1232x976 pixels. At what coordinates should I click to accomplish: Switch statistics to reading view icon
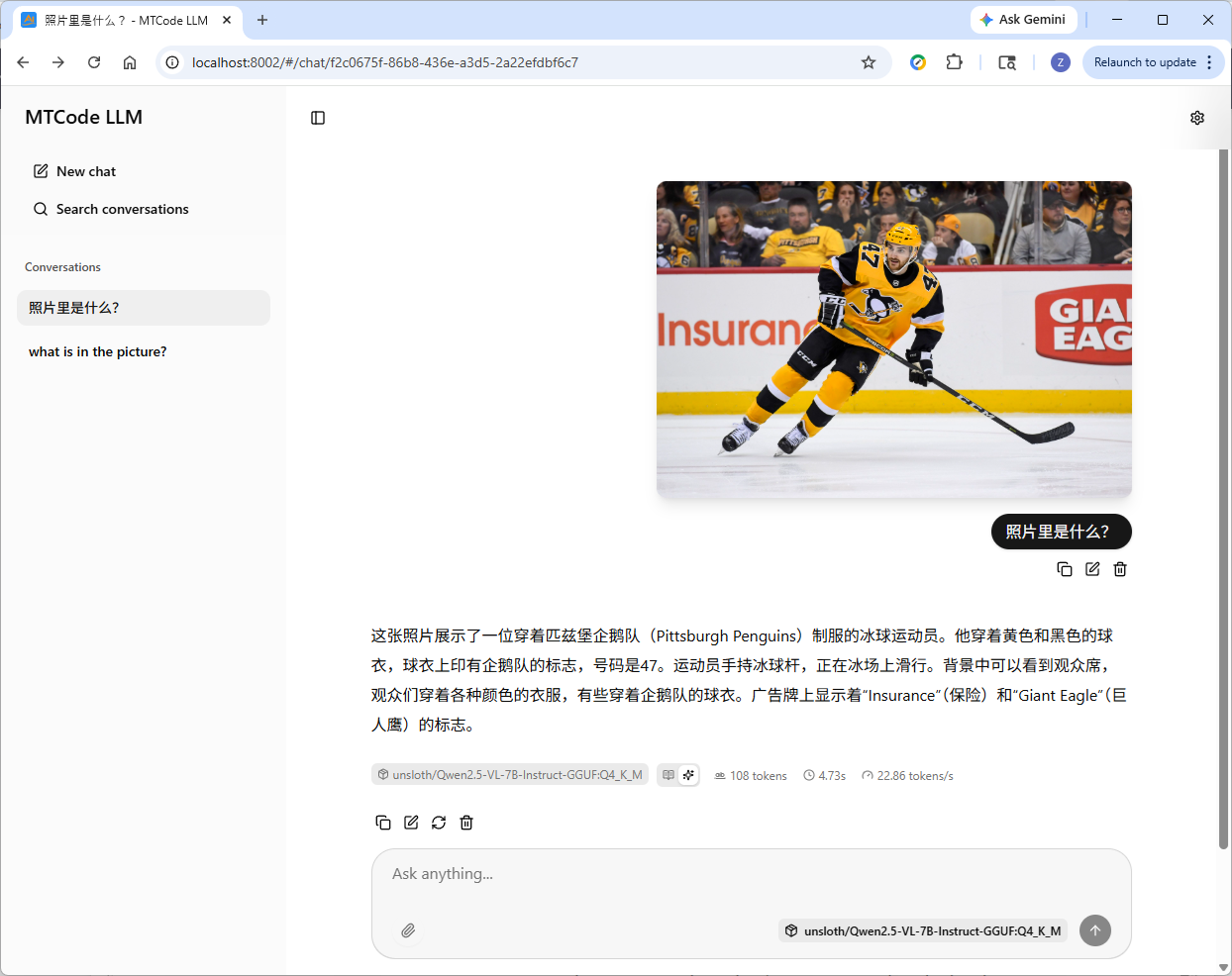point(668,775)
